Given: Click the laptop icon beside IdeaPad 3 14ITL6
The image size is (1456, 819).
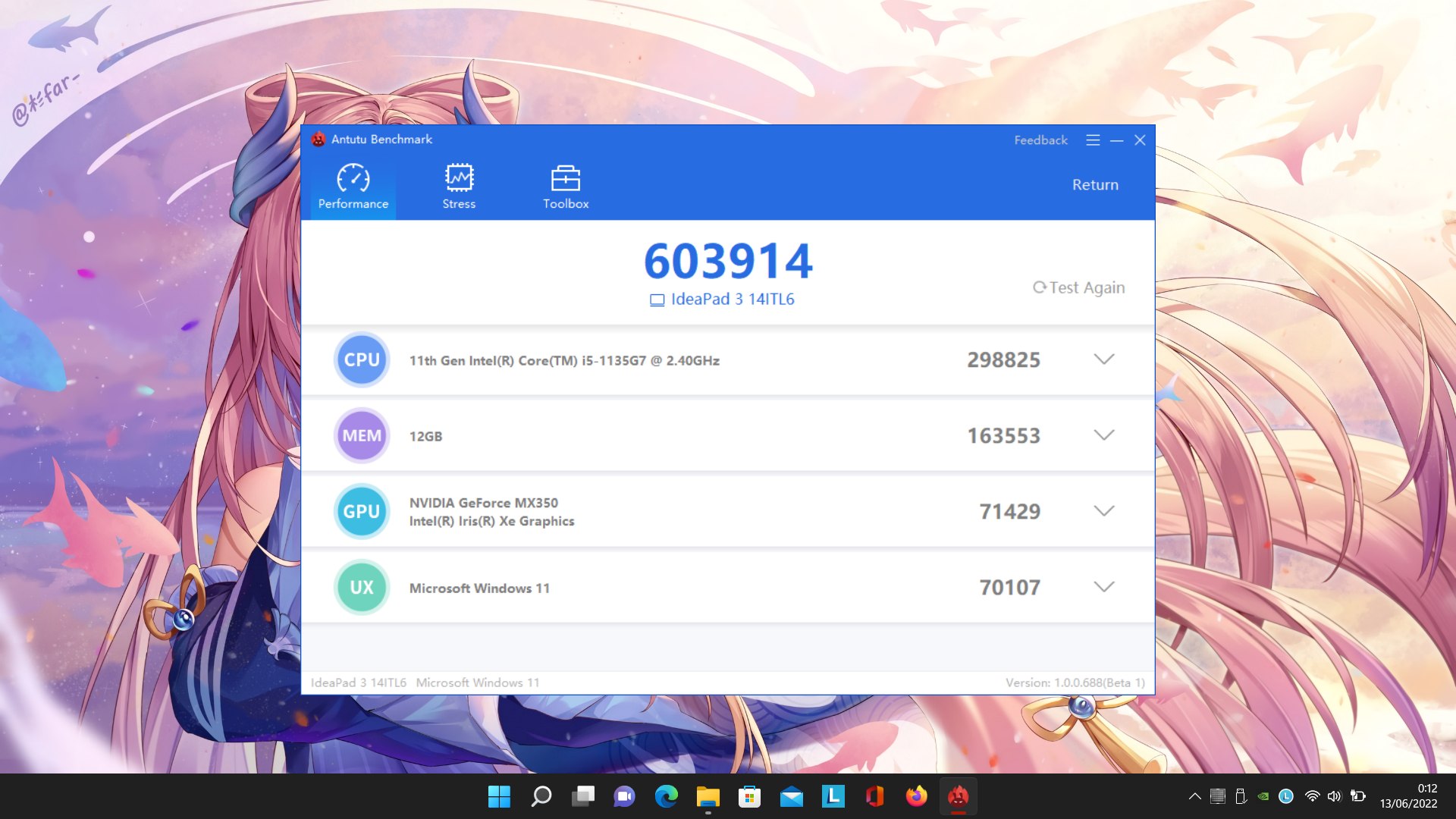Looking at the screenshot, I should 657,300.
